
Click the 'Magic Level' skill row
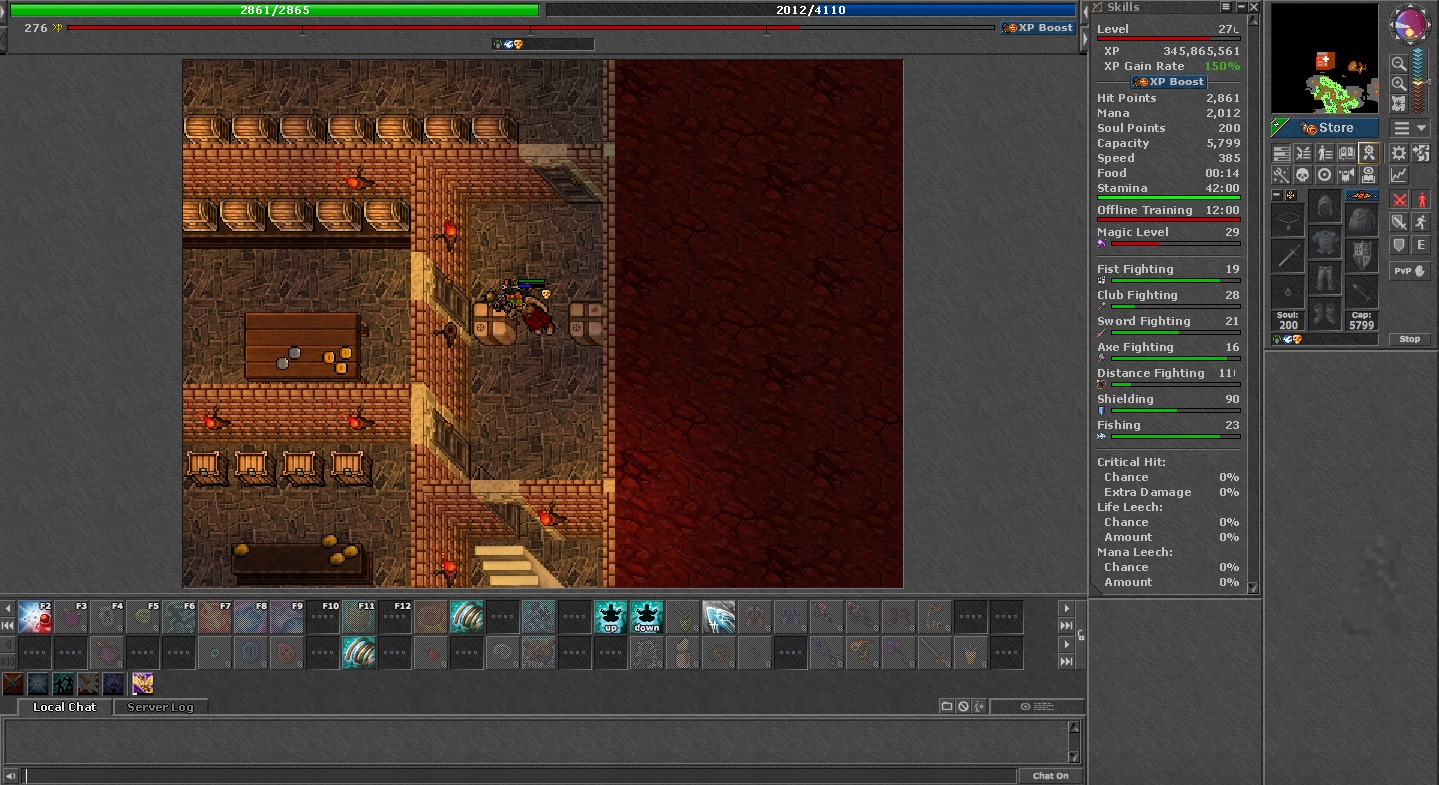point(1168,237)
